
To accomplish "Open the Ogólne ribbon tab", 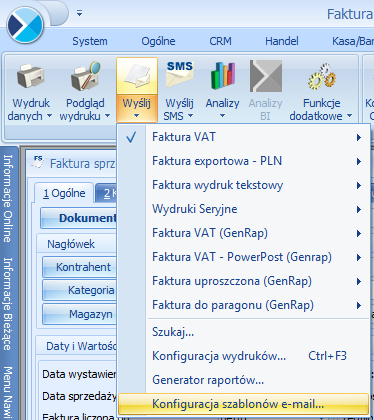I will click(x=158, y=41).
